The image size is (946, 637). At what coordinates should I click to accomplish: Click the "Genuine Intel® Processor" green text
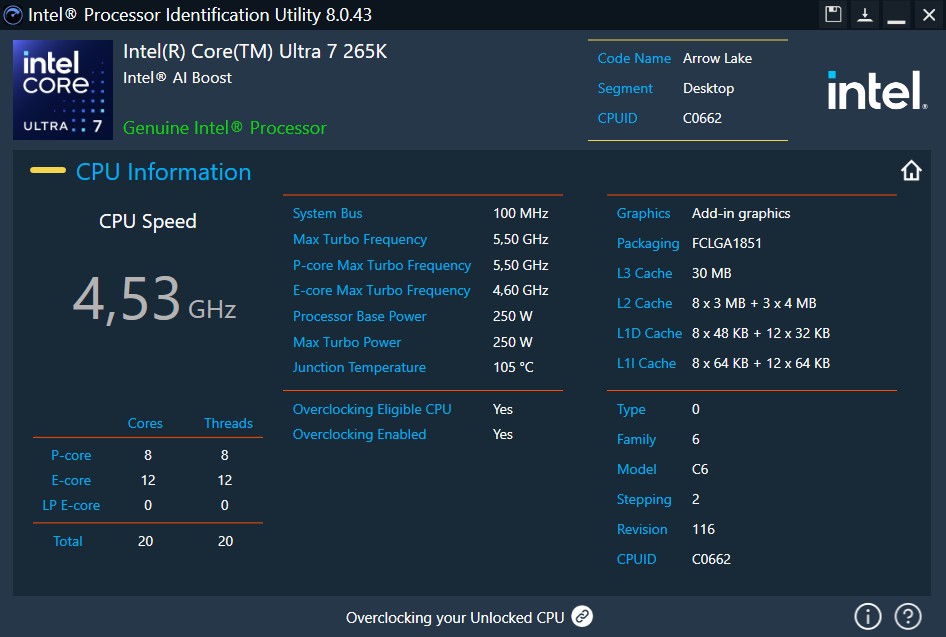[x=225, y=128]
